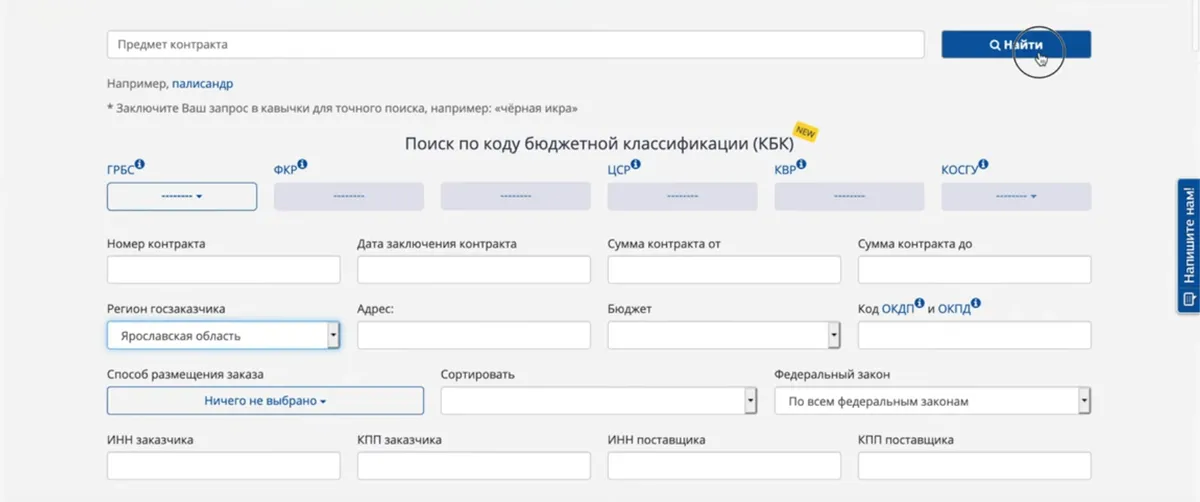The image size is (1200, 502).
Task: Open the Напишите нам! side tab
Action: coord(1188,246)
